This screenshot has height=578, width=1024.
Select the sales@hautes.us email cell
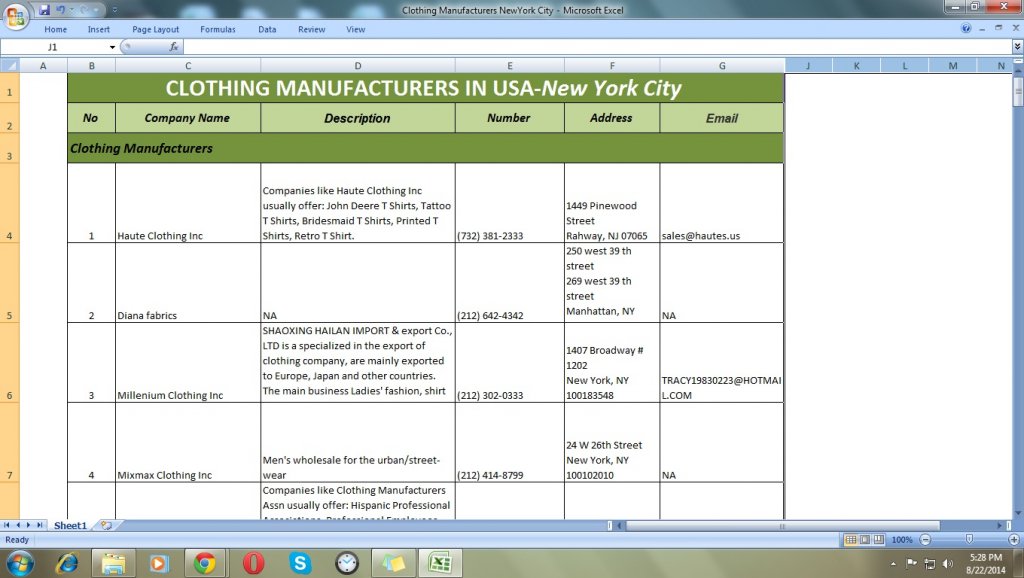(722, 203)
